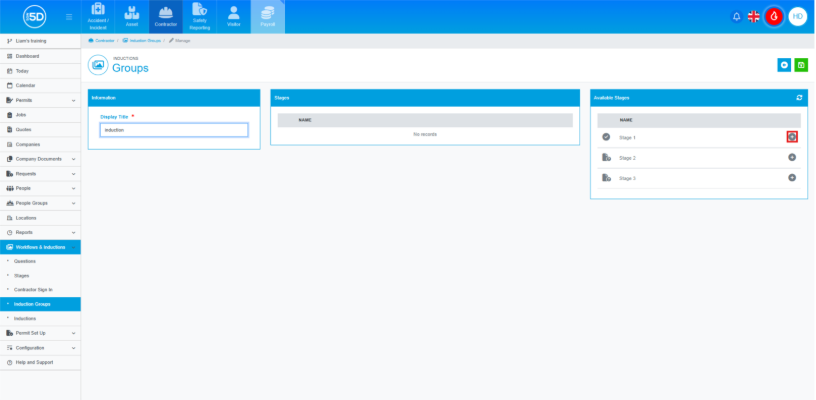Image resolution: width=816 pixels, height=400 pixels.
Task: Click the Display Title input field
Action: 174,130
